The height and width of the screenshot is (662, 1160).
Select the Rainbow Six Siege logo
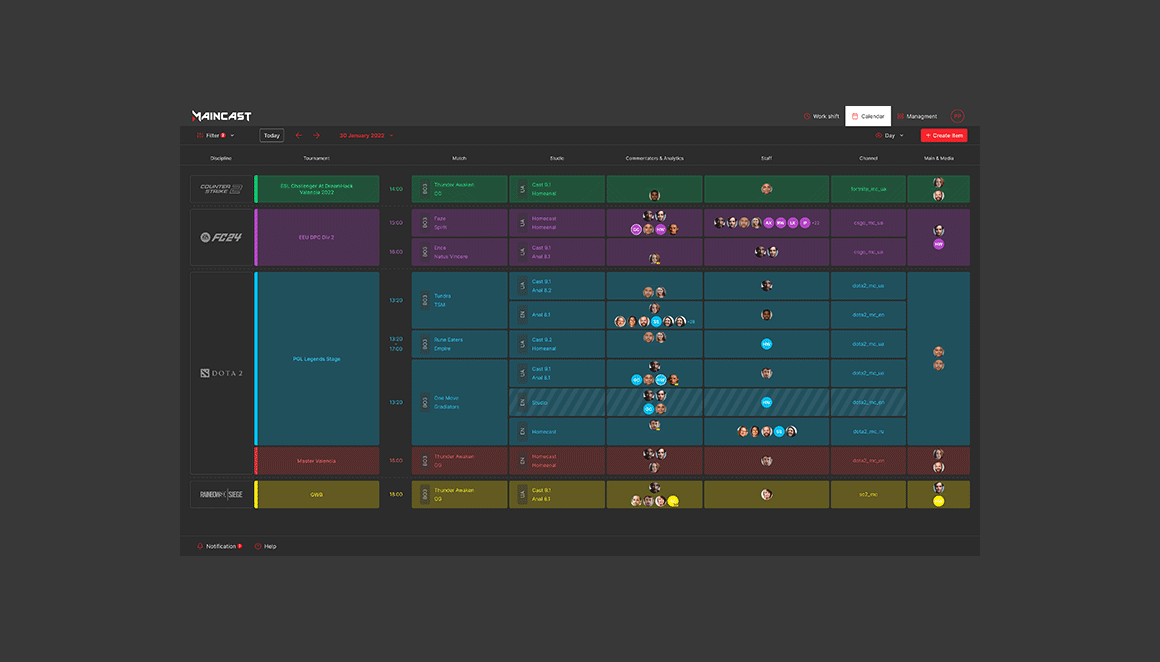click(221, 494)
